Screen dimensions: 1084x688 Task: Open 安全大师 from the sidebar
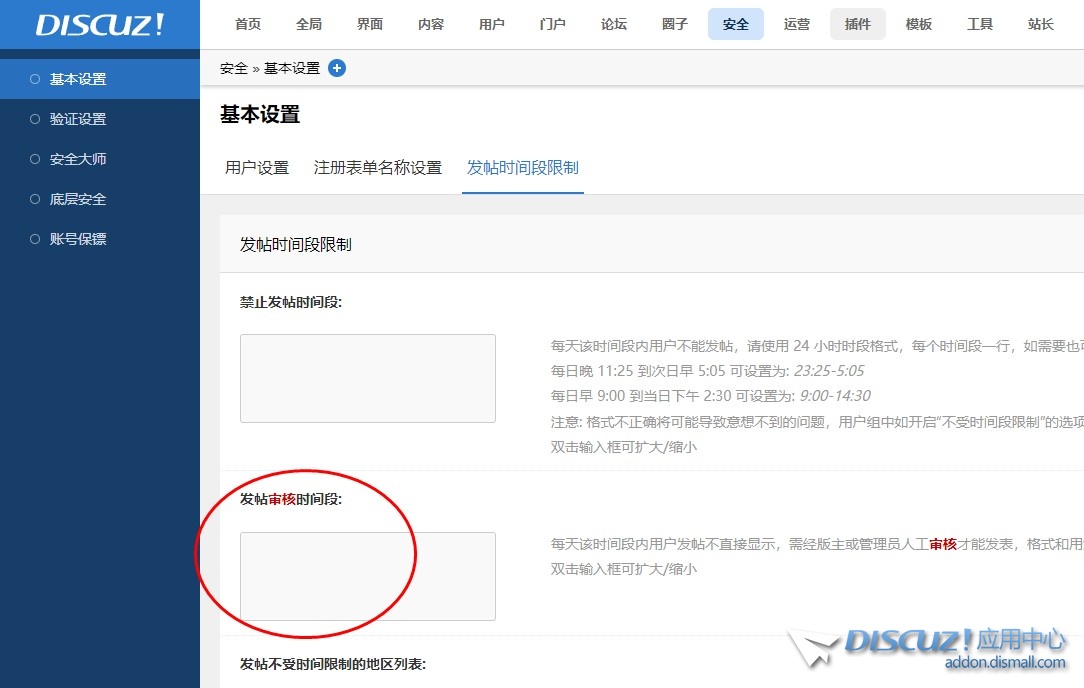(x=78, y=159)
